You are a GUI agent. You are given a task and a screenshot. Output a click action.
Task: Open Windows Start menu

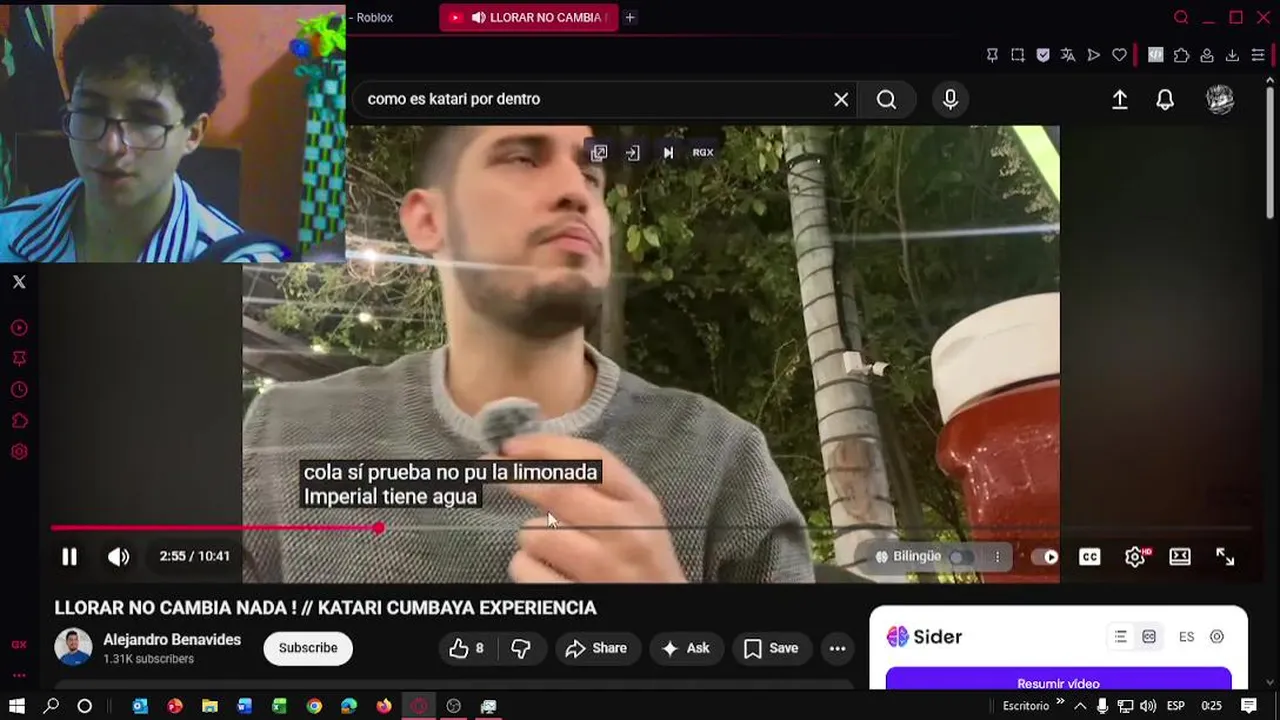click(x=17, y=706)
